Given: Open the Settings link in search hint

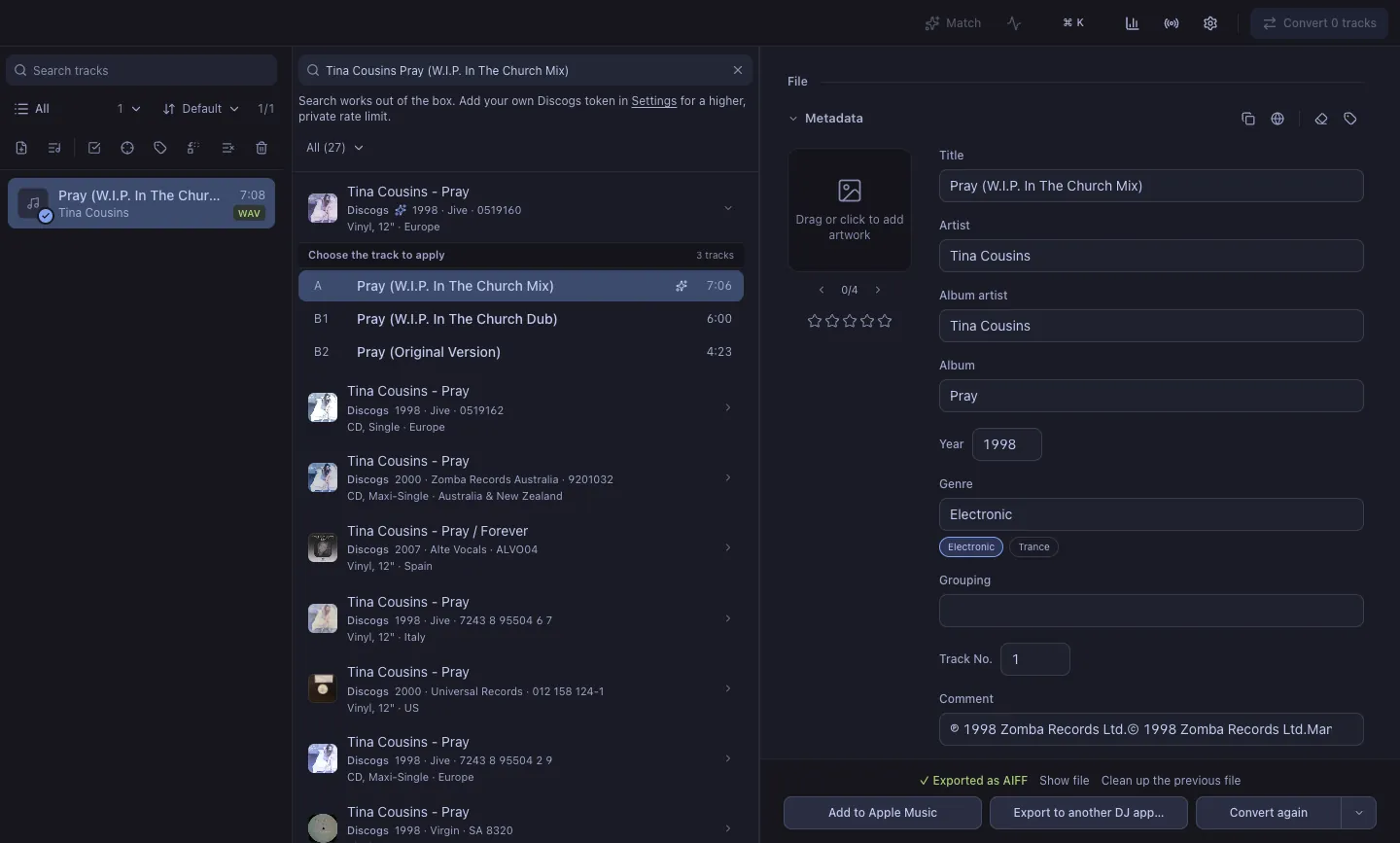Looking at the screenshot, I should (653, 101).
